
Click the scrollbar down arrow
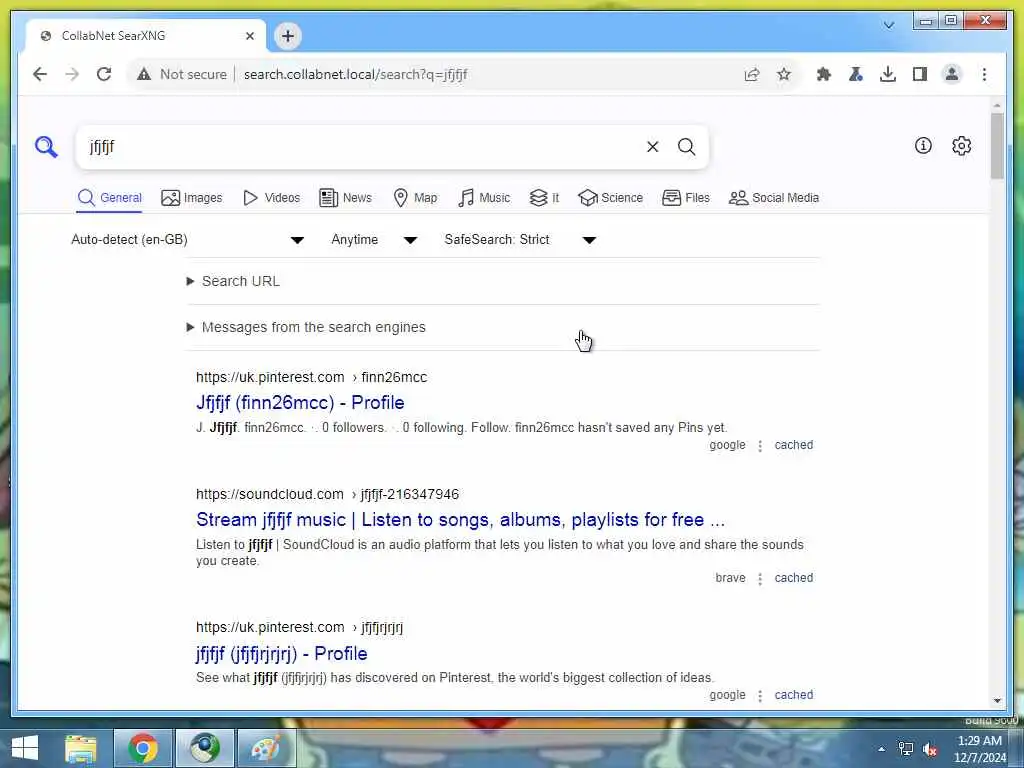click(x=997, y=701)
